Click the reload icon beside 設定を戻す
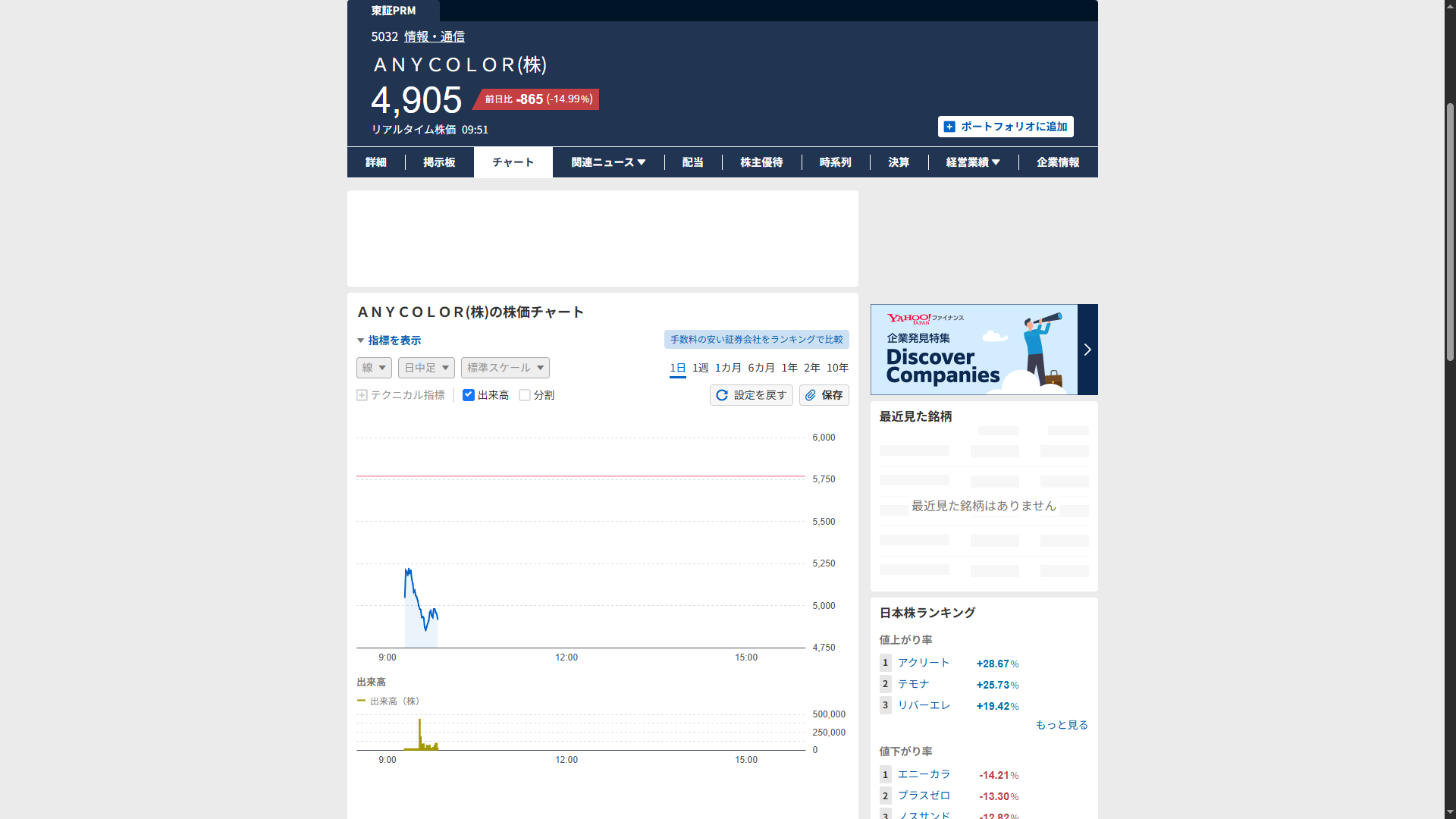 click(x=722, y=395)
